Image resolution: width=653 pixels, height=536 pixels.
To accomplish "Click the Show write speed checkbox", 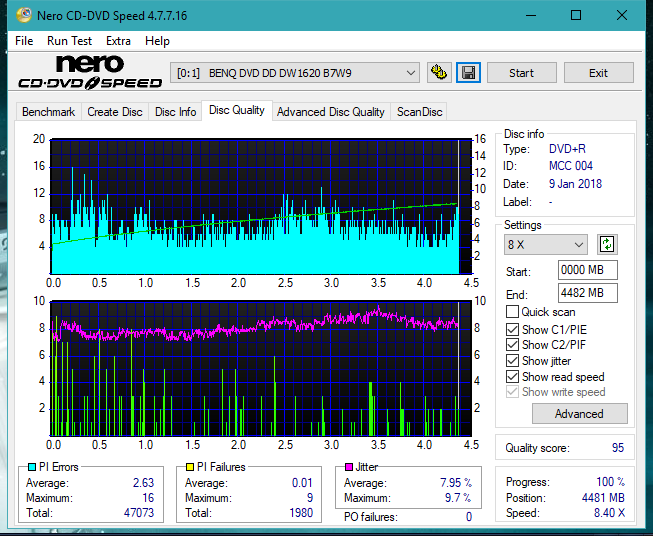I will click(x=512, y=392).
